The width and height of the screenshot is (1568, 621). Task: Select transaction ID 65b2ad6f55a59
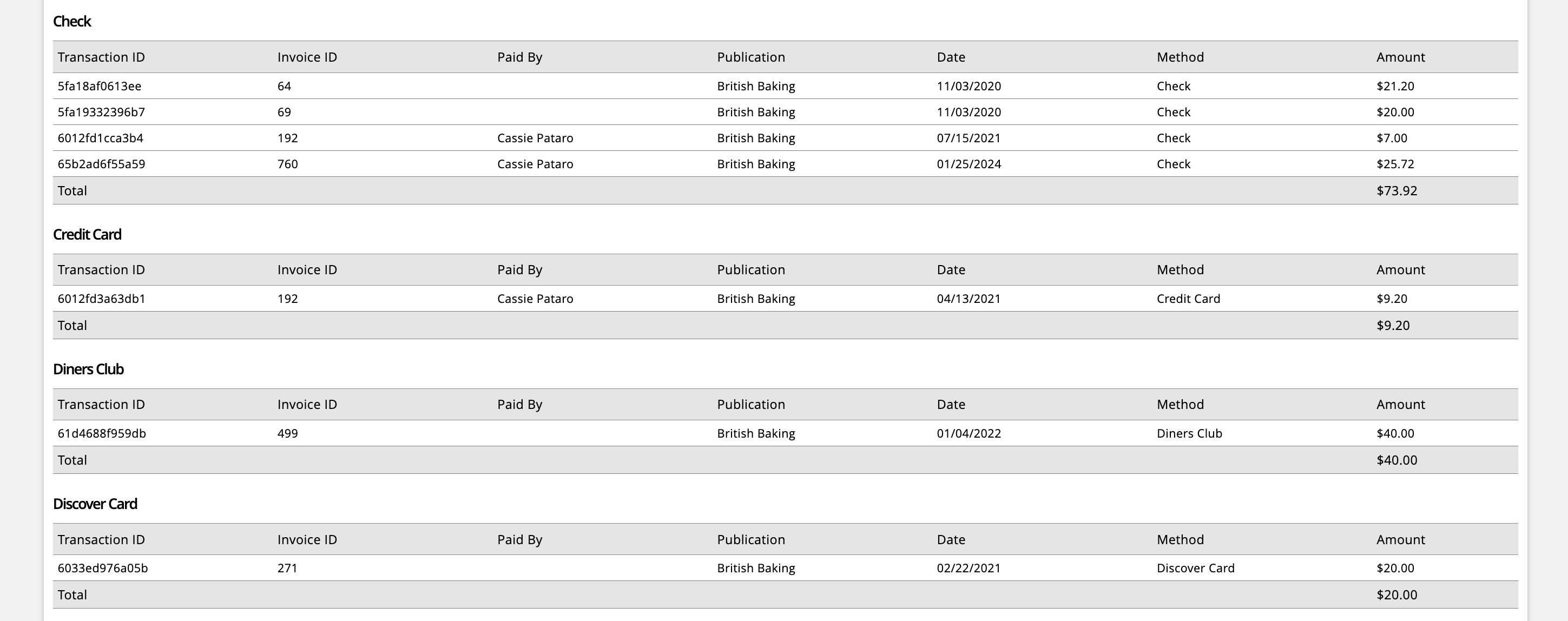click(x=101, y=164)
